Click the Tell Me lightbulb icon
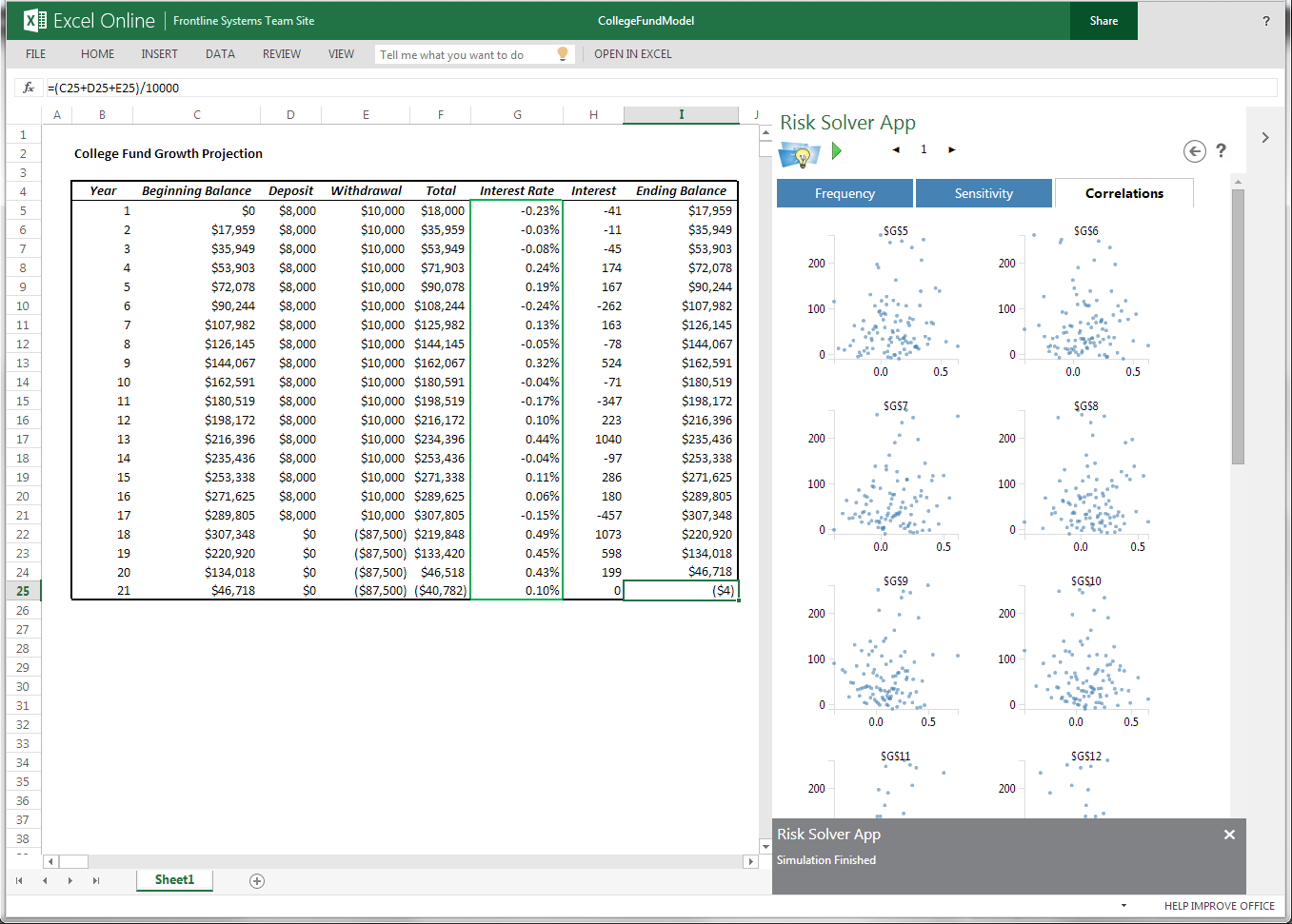1292x924 pixels. (563, 54)
